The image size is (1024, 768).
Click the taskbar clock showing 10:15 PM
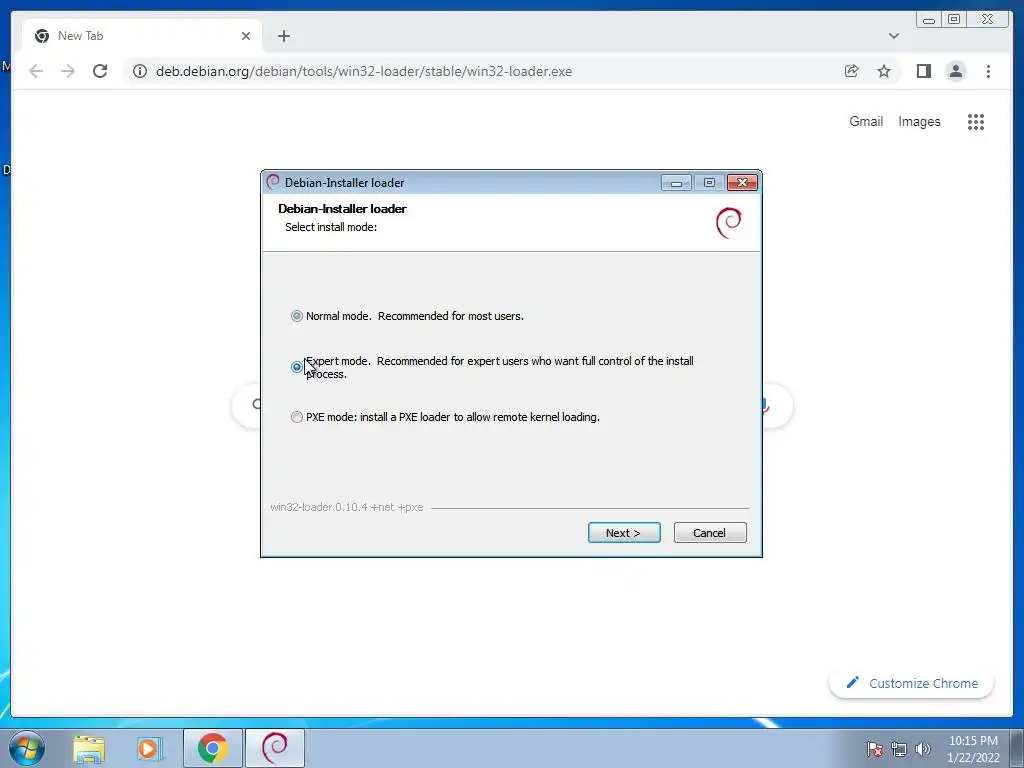[973, 749]
